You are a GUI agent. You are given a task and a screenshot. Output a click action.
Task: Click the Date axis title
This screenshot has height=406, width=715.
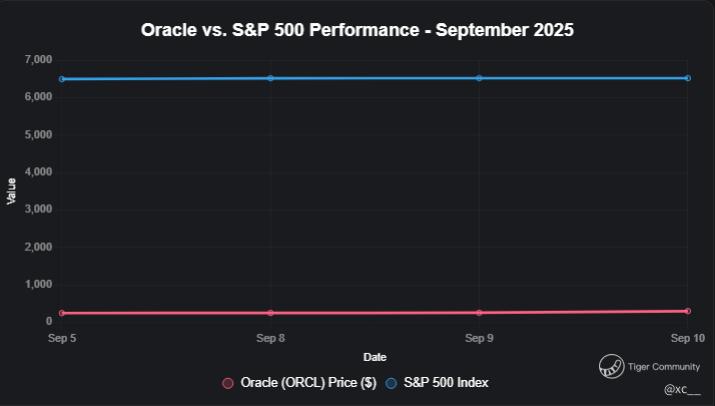(x=375, y=357)
